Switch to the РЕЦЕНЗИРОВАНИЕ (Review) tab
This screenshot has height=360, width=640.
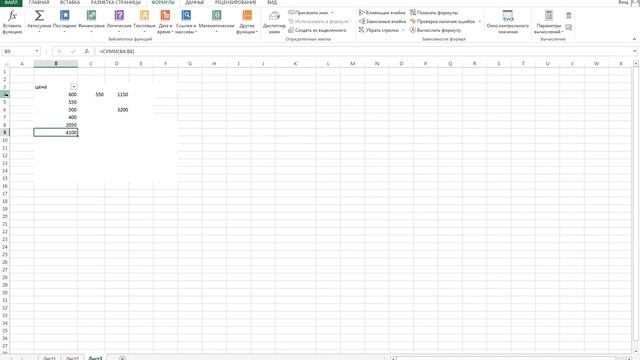(236, 2)
